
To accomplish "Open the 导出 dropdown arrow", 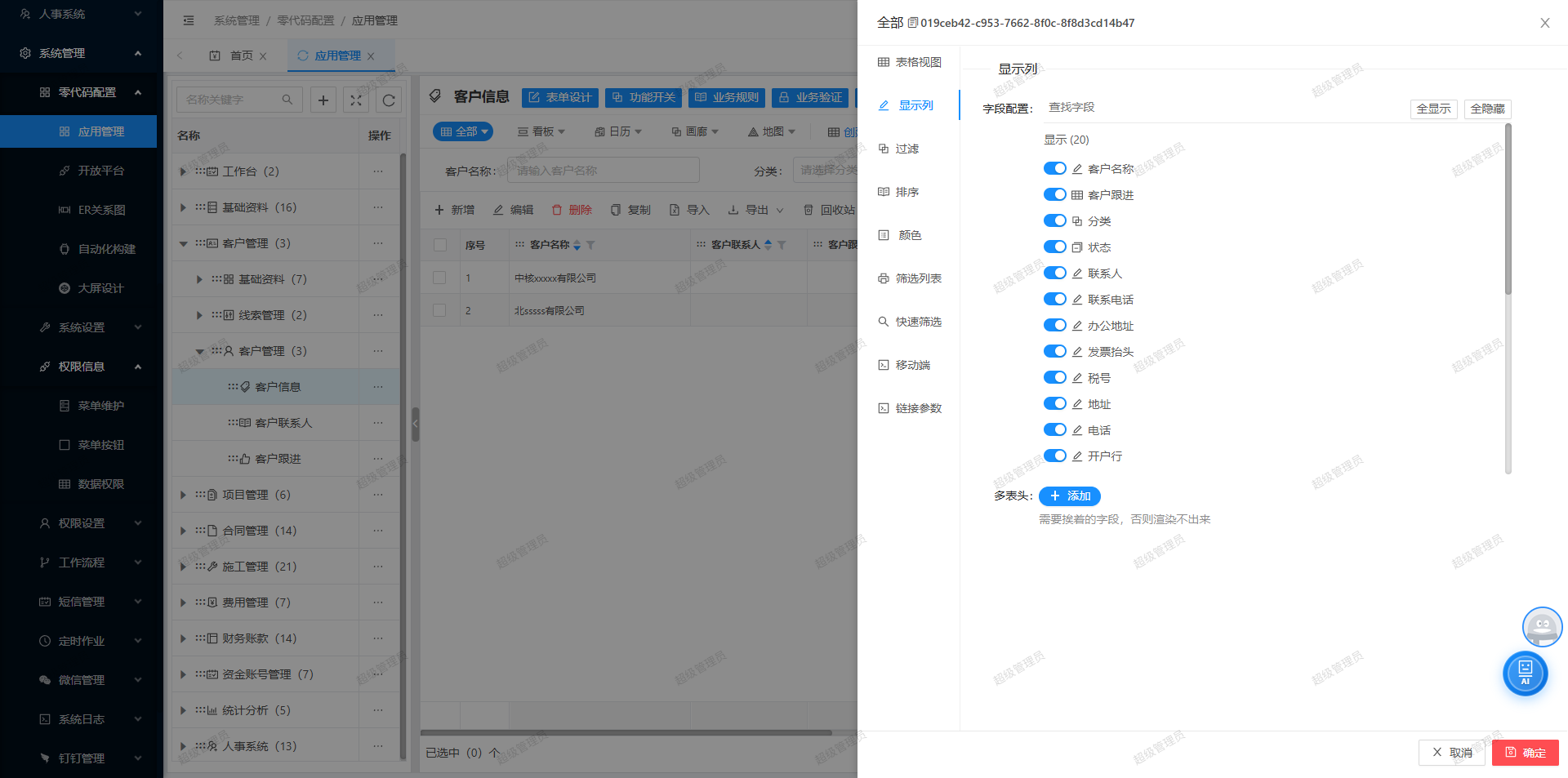I will pos(780,210).
